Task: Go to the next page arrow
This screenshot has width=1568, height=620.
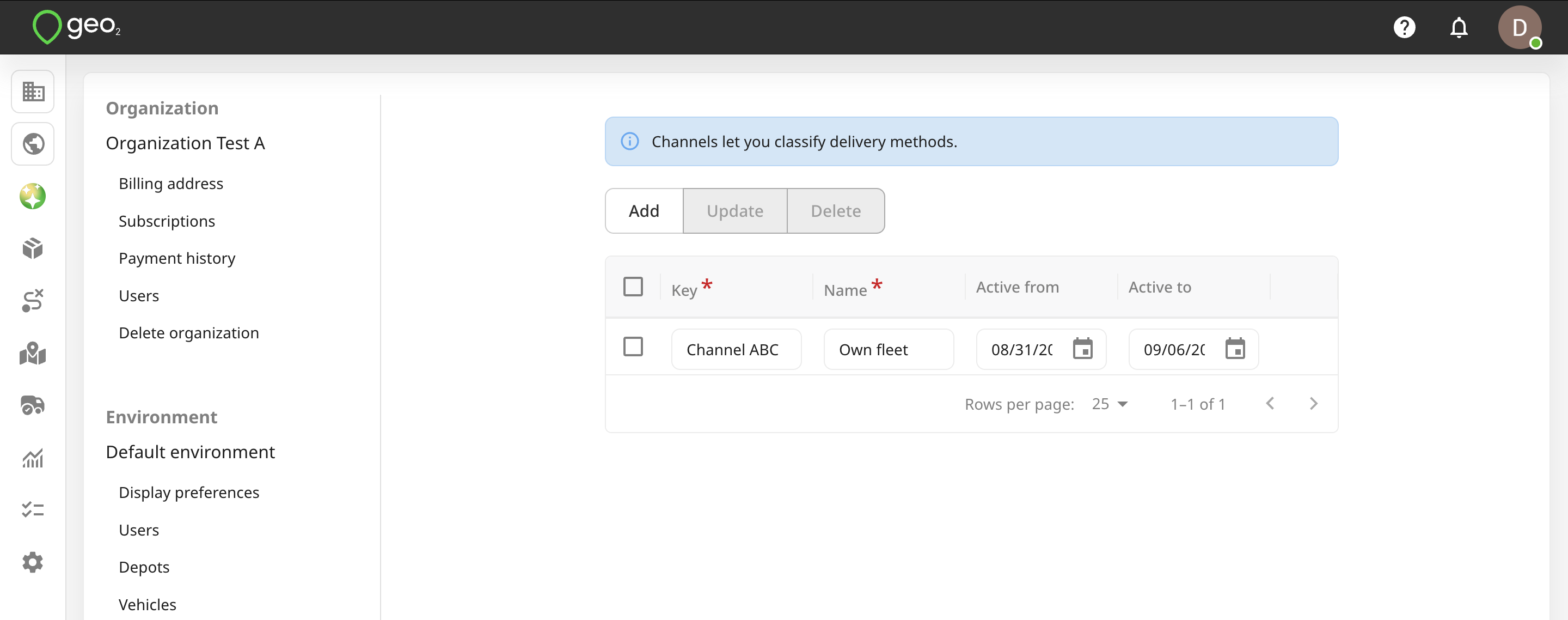Action: tap(1314, 404)
